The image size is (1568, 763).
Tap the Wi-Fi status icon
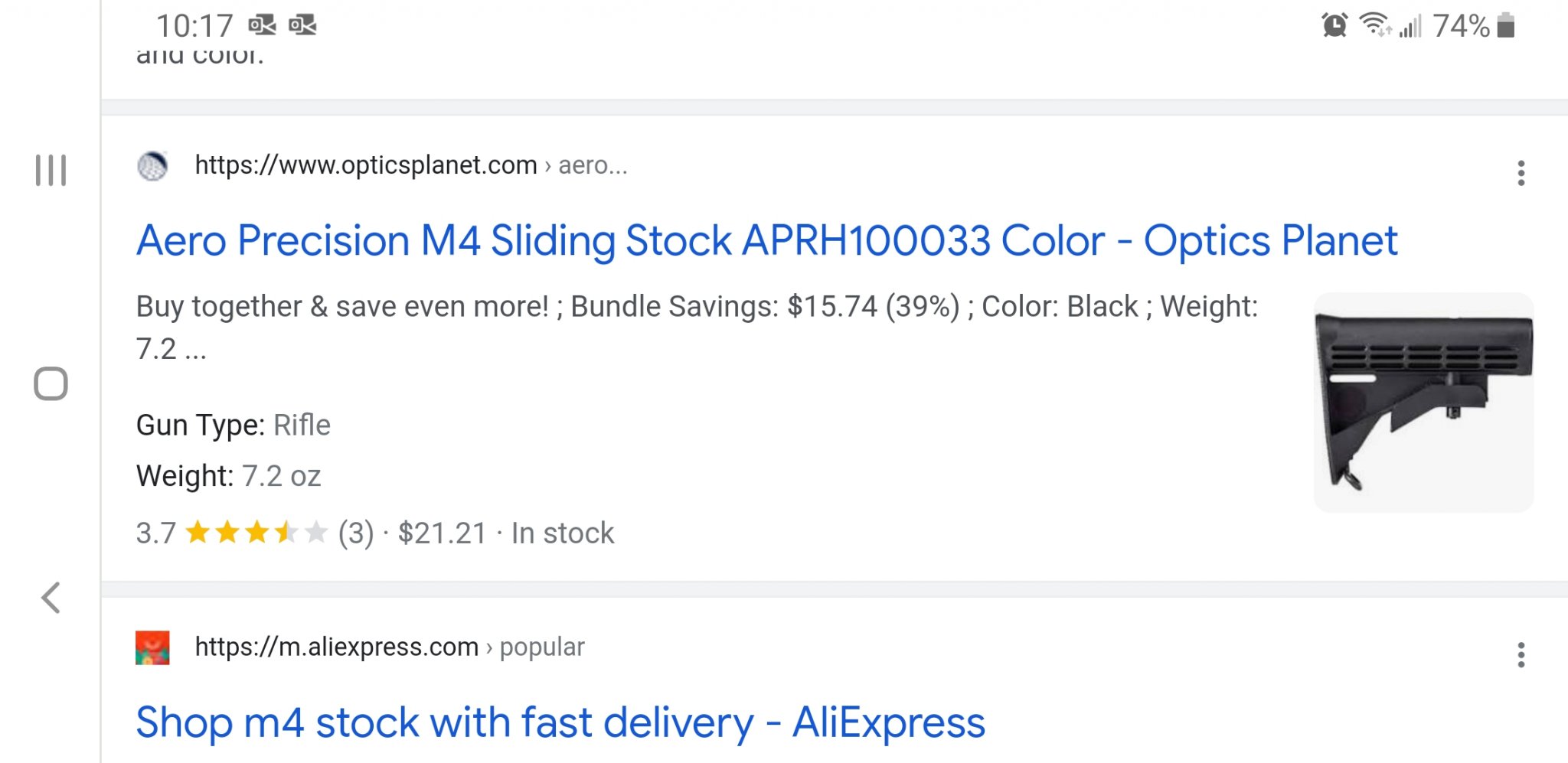point(1375,25)
